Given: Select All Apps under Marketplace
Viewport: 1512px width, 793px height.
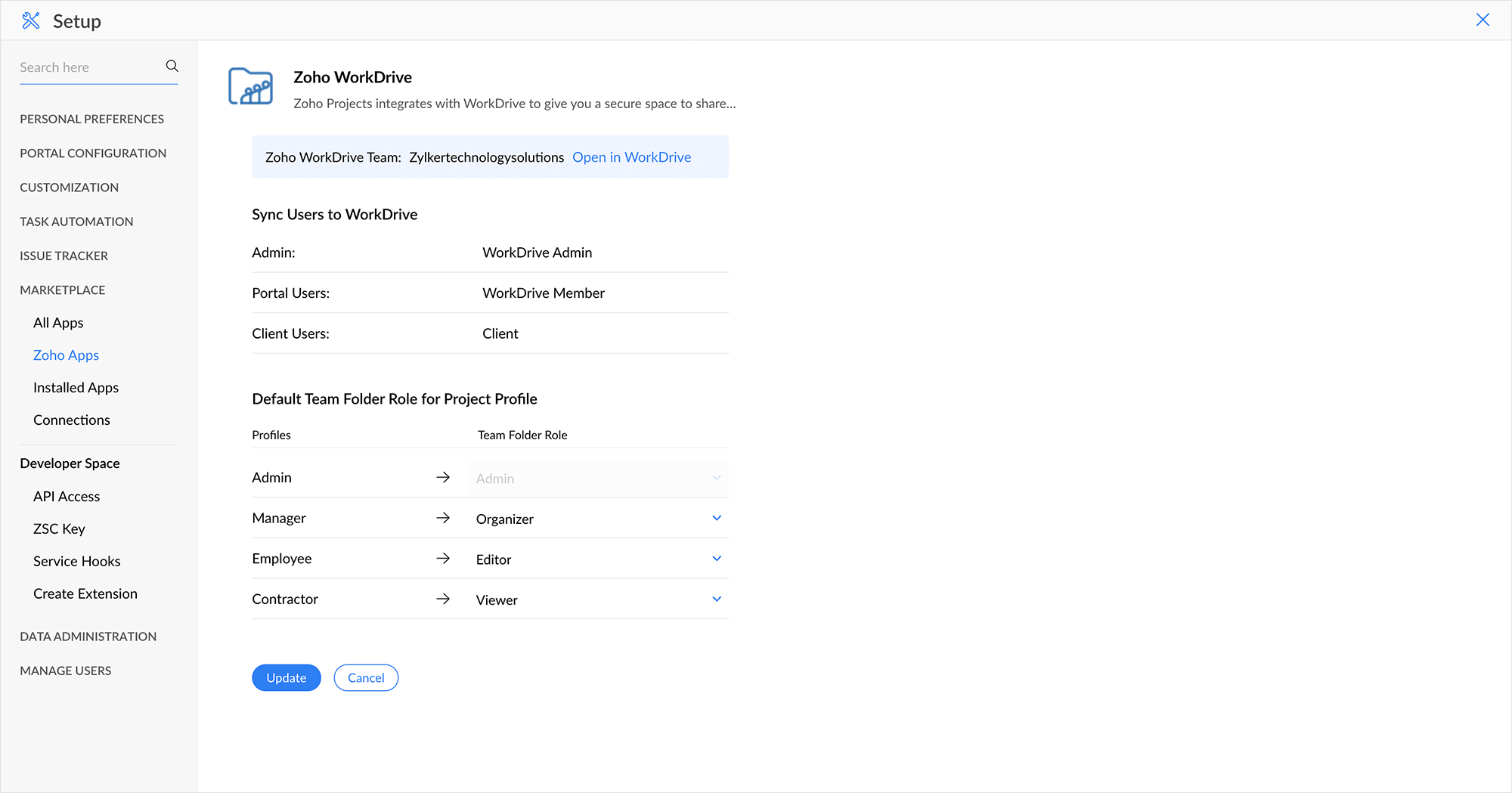Looking at the screenshot, I should (58, 323).
